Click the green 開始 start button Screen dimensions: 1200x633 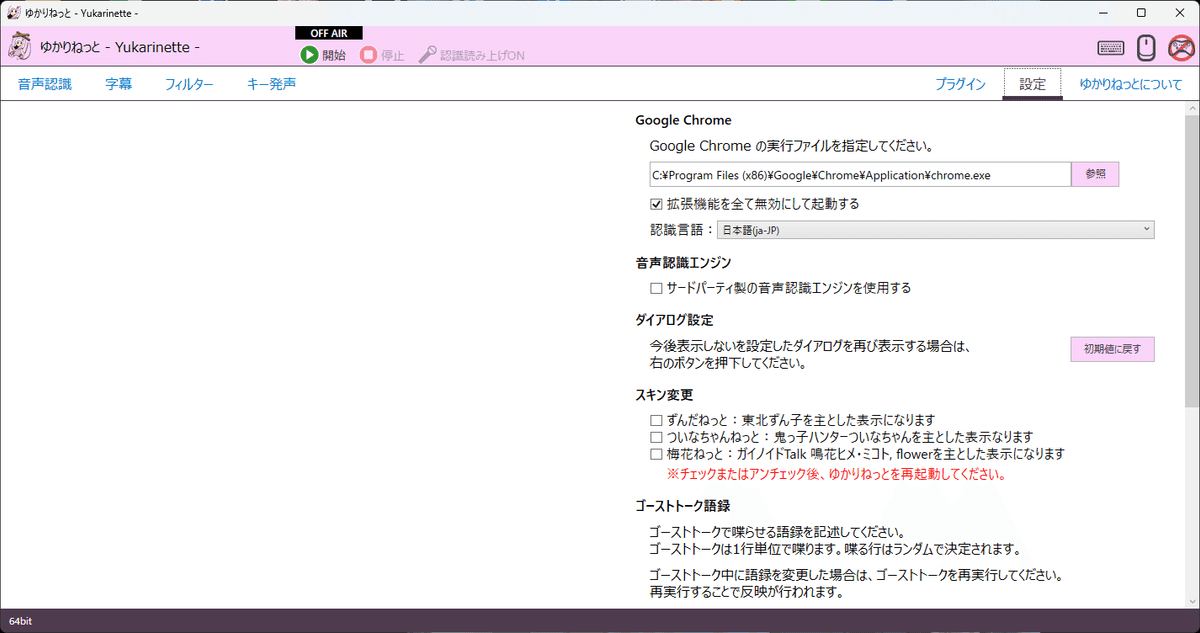click(x=323, y=55)
